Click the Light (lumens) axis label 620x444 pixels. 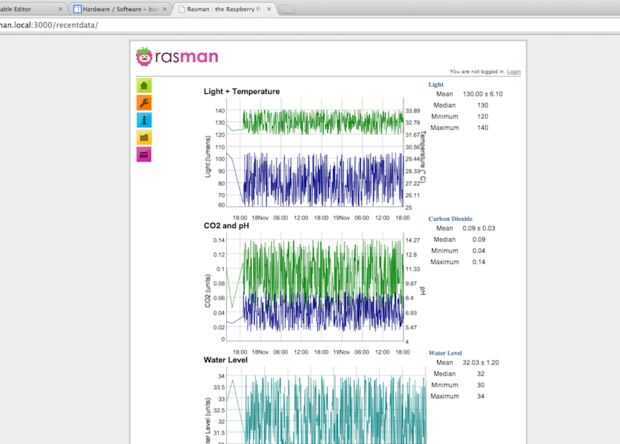click(x=208, y=157)
